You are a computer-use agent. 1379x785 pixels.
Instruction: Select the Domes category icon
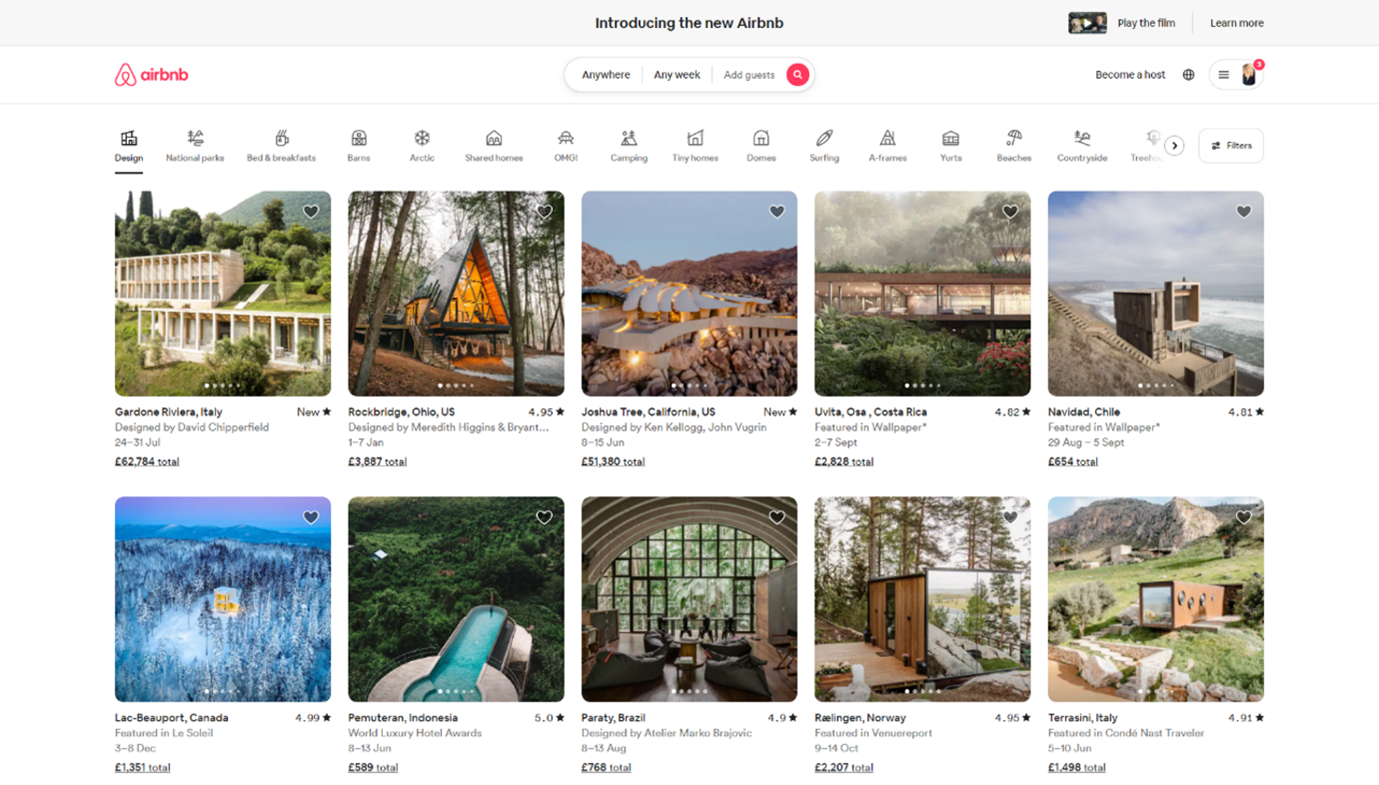click(x=761, y=138)
